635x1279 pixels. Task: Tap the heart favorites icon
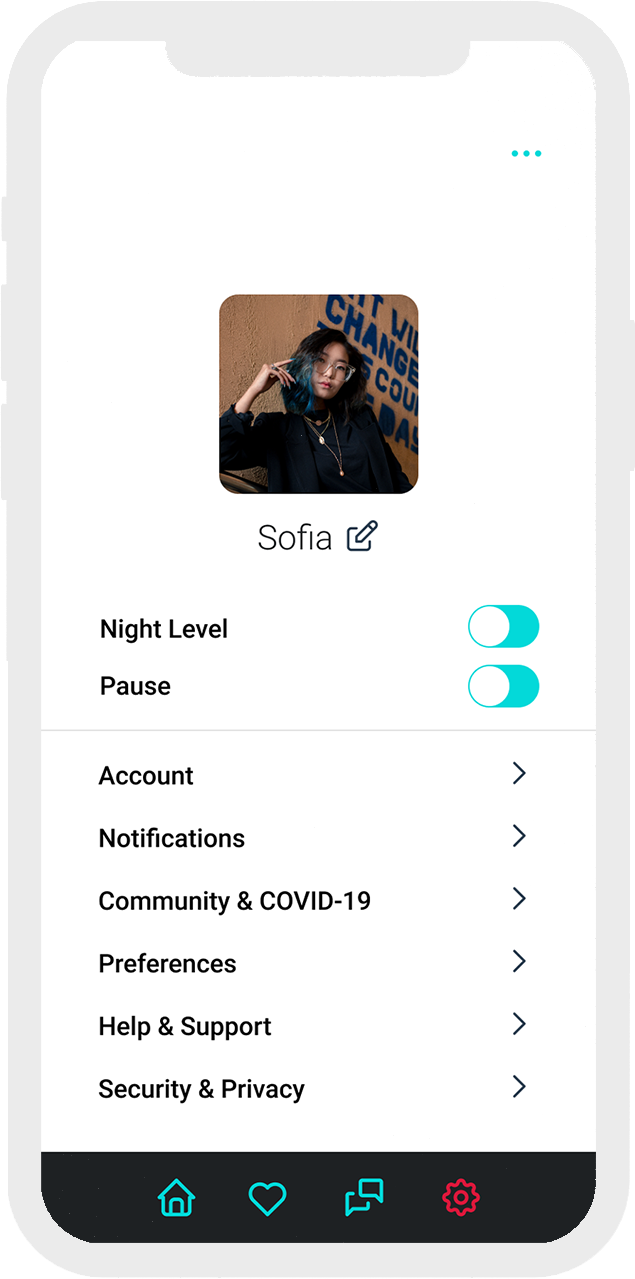pyautogui.click(x=267, y=1198)
